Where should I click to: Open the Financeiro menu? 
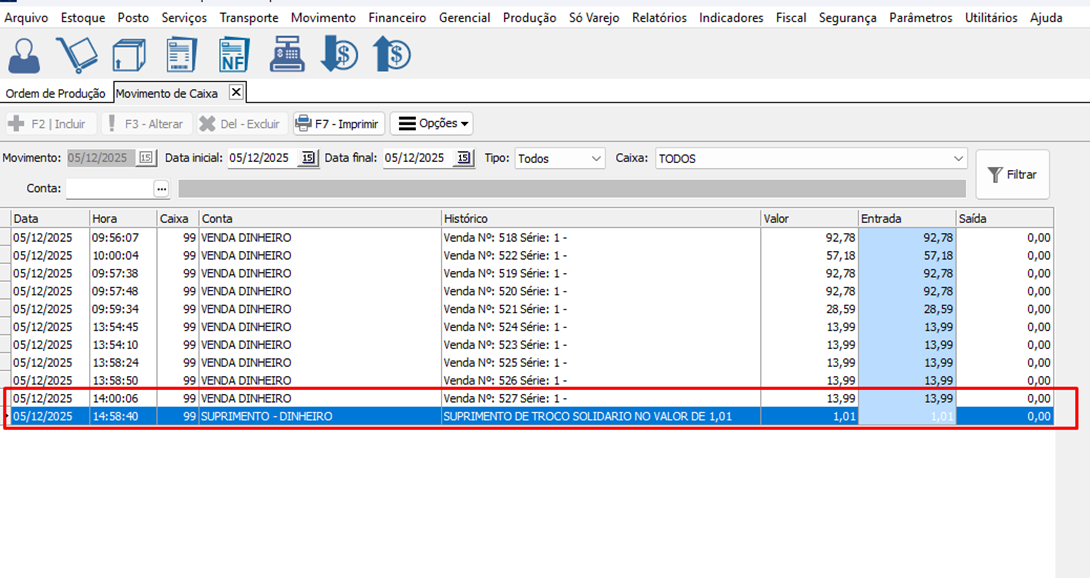click(396, 18)
